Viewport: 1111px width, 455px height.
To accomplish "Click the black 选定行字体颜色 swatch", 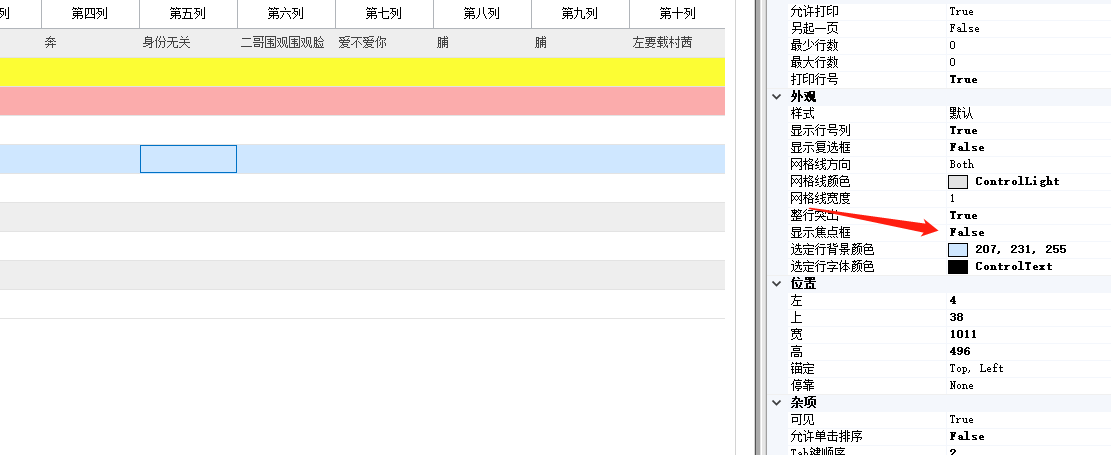I will (958, 267).
